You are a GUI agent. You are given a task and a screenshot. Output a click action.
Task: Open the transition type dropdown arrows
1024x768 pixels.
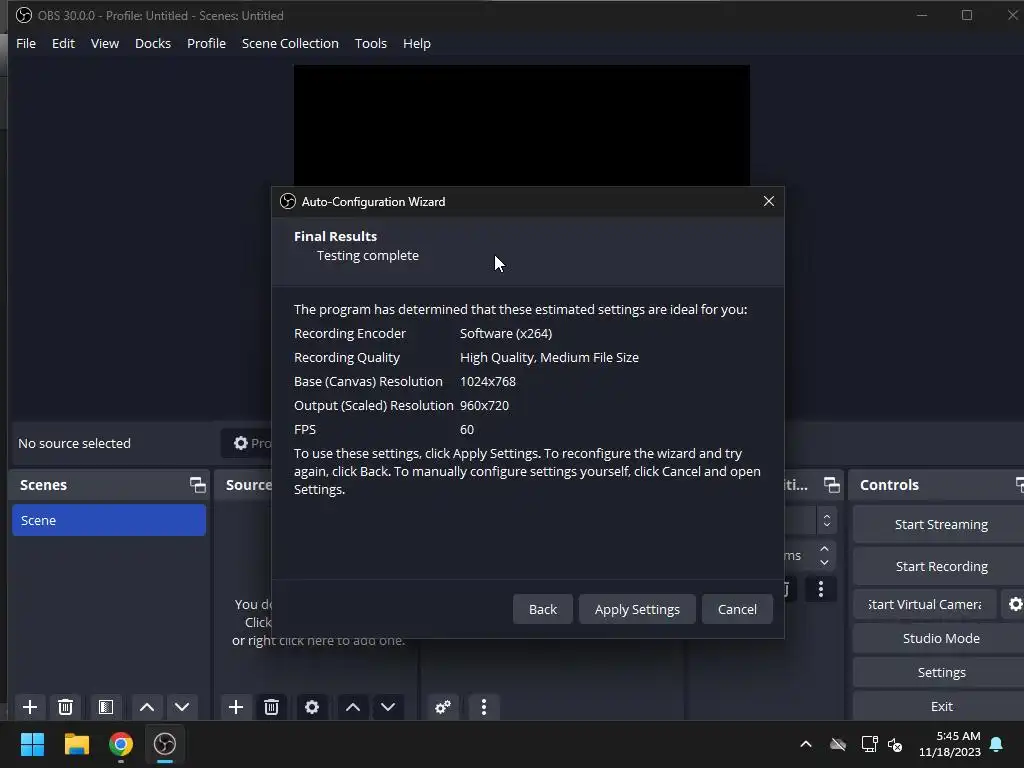[x=827, y=520]
